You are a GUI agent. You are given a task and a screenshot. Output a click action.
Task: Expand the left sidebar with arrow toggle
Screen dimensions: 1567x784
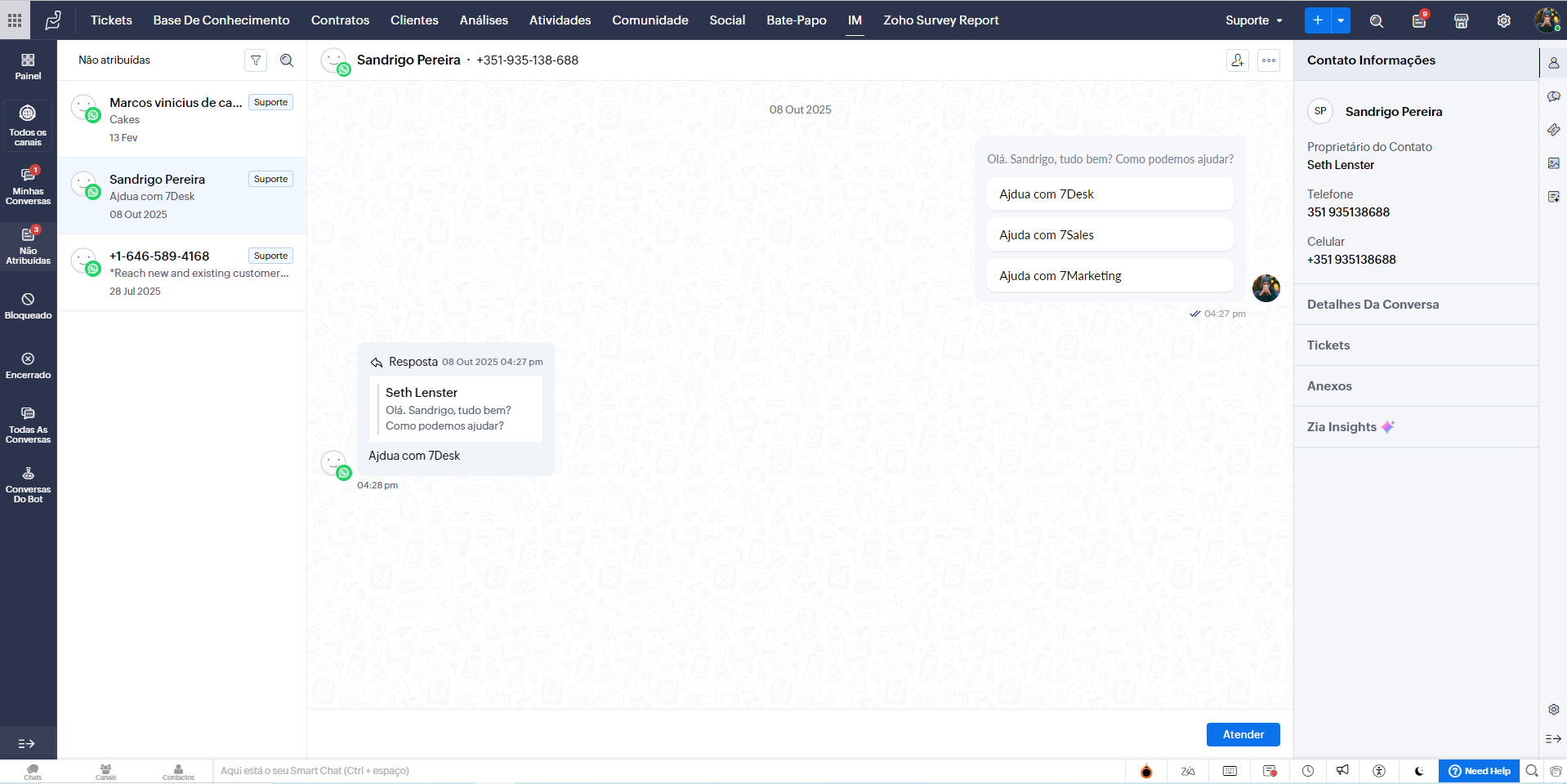point(27,743)
